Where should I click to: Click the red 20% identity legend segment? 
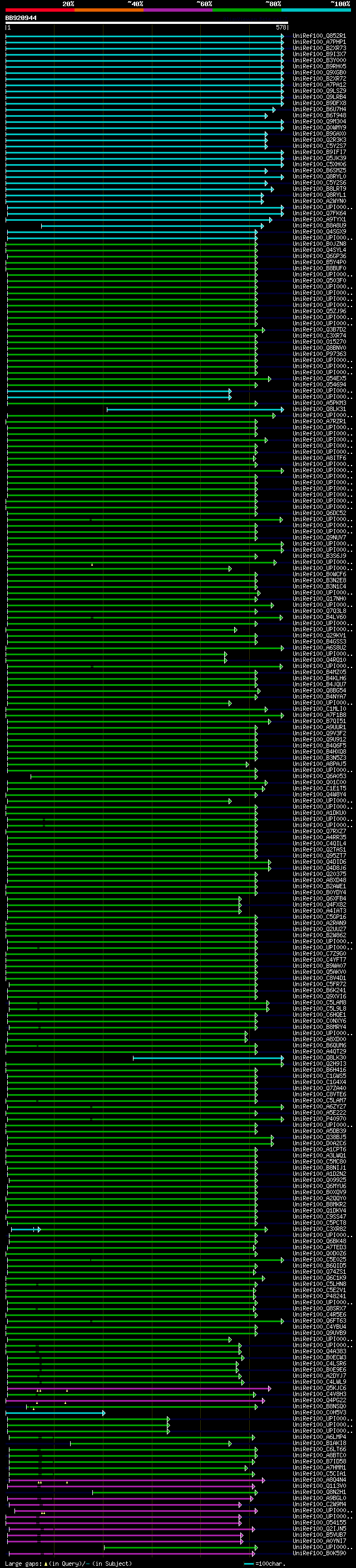(40, 10)
